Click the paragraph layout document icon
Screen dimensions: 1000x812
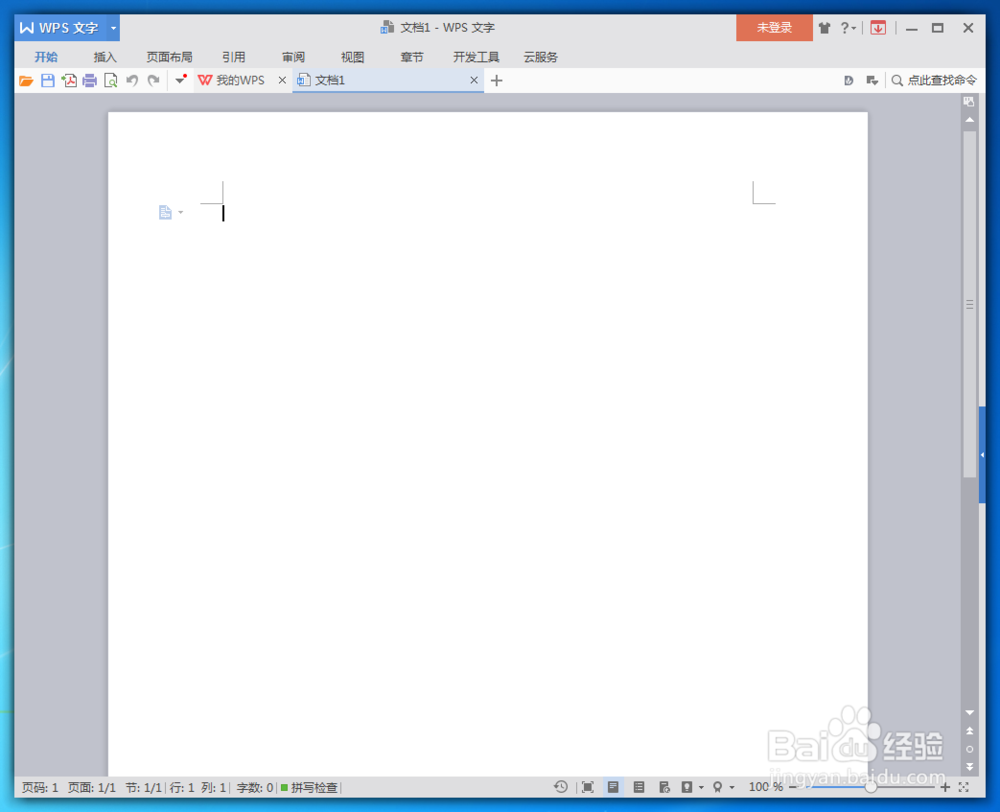pos(165,212)
